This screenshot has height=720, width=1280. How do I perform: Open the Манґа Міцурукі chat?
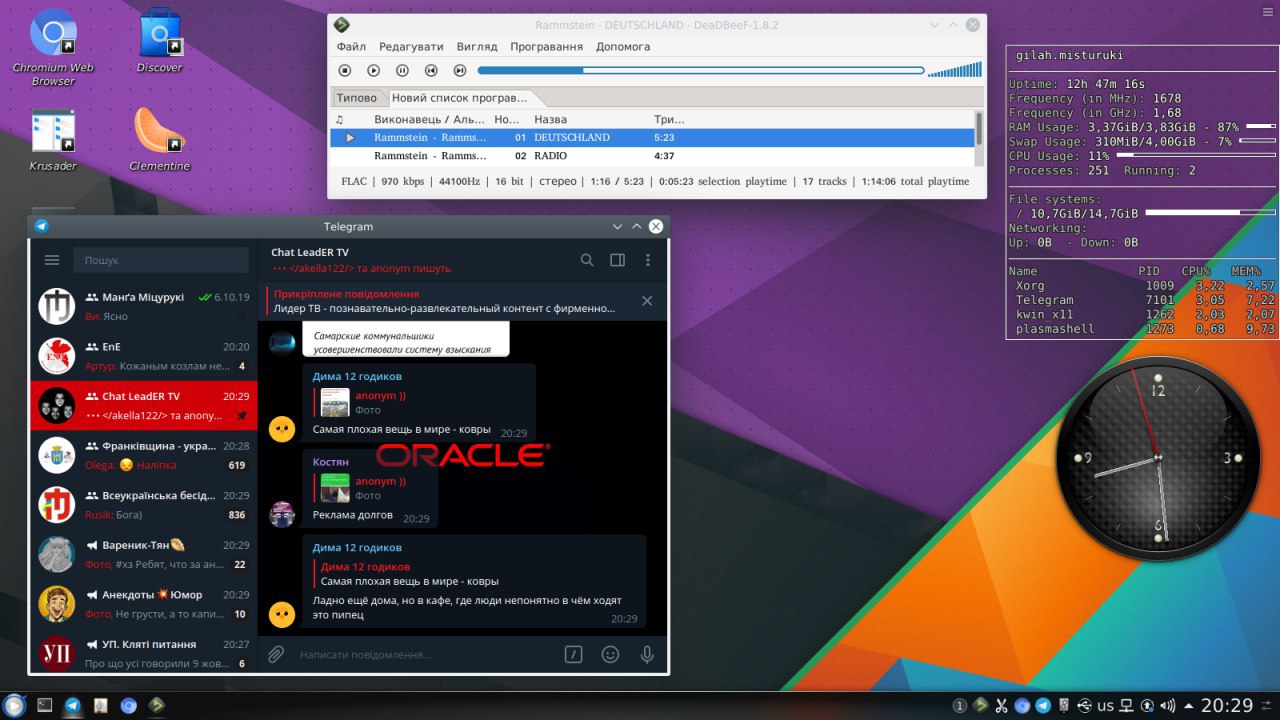(x=144, y=306)
